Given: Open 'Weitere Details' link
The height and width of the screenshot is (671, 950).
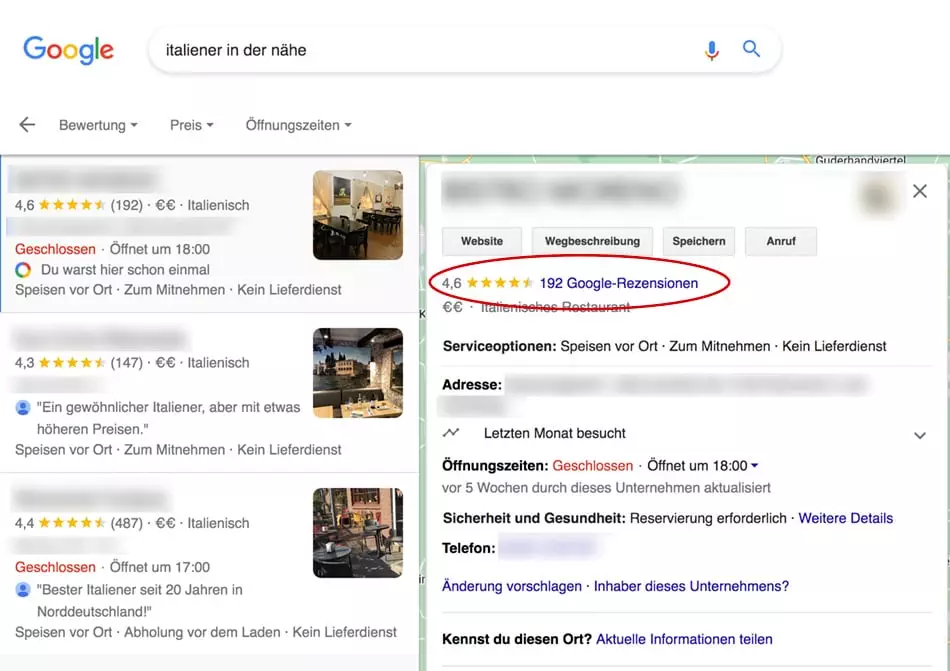Looking at the screenshot, I should click(845, 518).
